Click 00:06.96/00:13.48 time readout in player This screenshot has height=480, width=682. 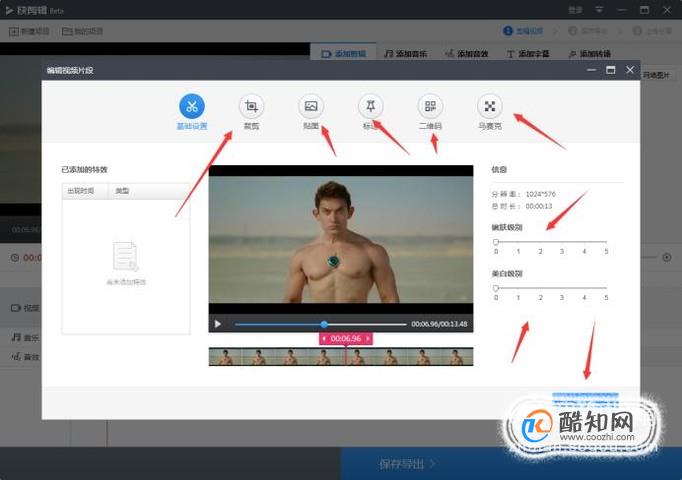pyautogui.click(x=439, y=324)
